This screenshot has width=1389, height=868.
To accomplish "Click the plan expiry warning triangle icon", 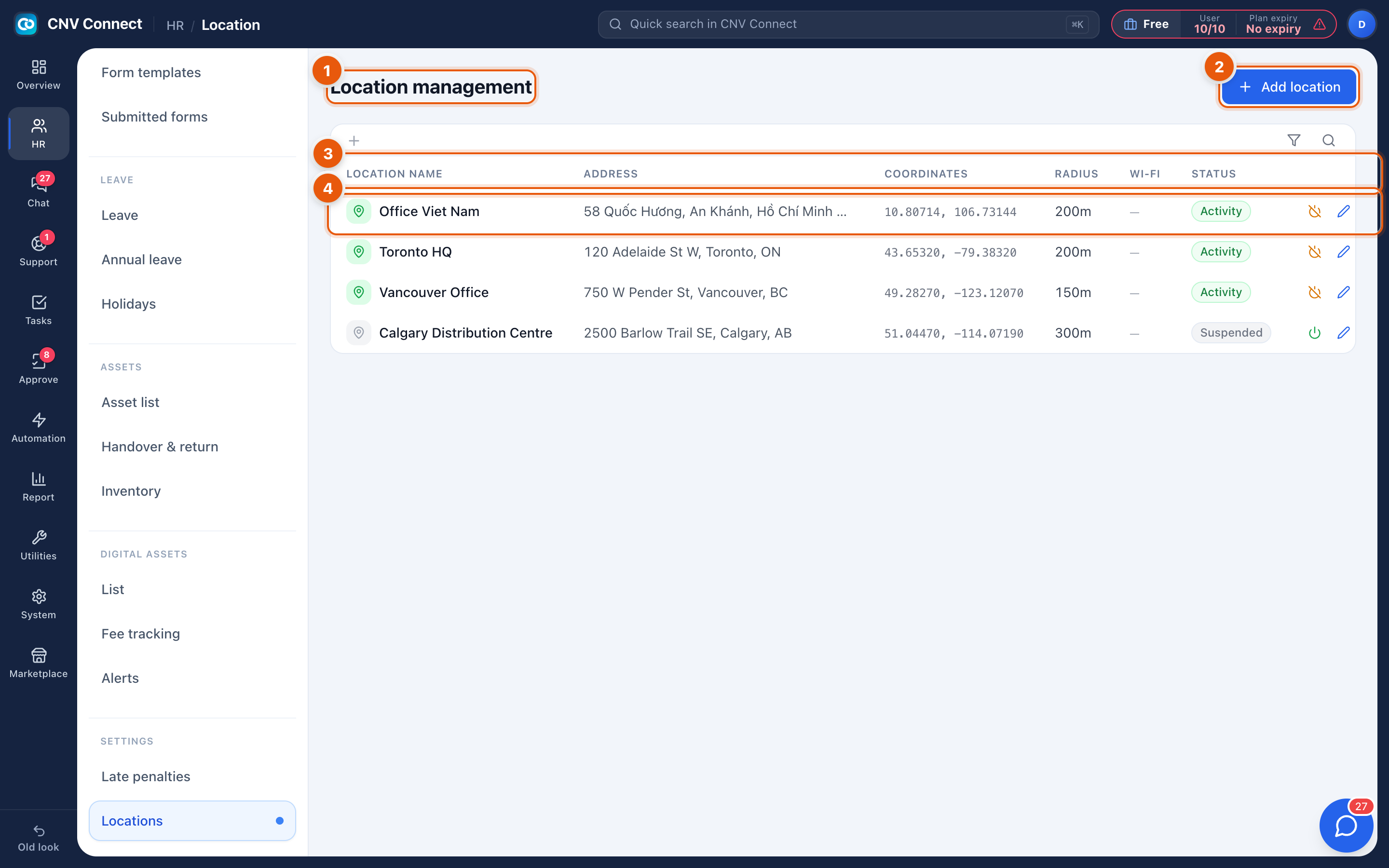I will coord(1320,24).
